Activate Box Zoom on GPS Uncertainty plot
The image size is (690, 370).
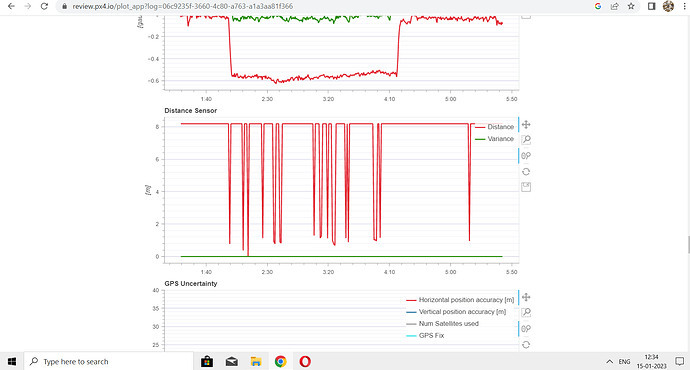click(526, 312)
